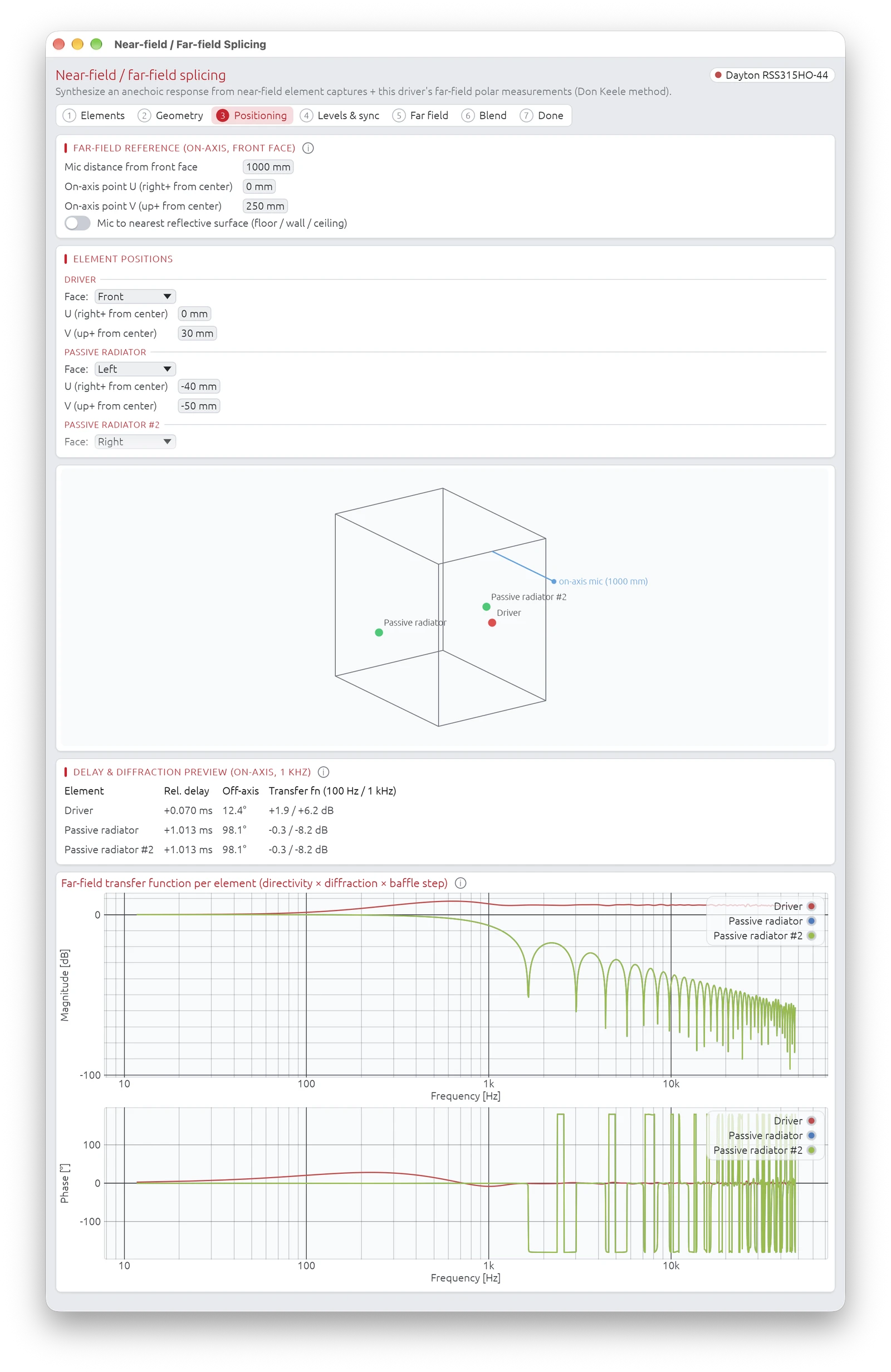Click the Passive radiator #2 row label in table

[109, 850]
